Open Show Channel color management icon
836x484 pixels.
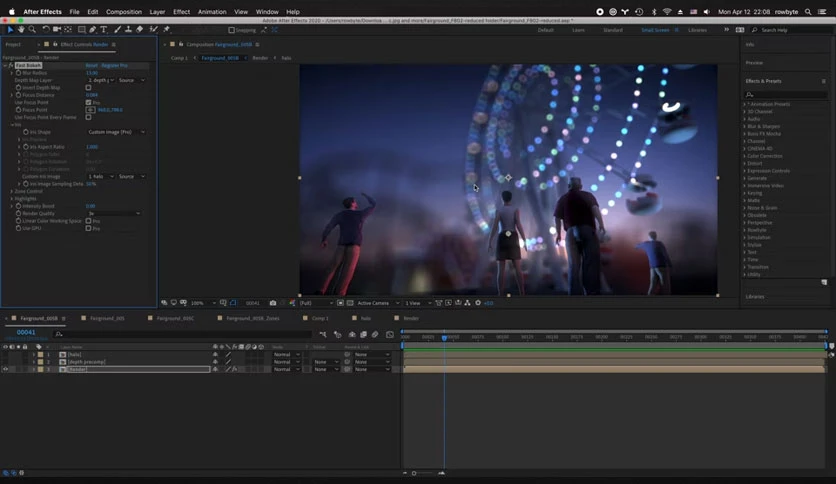292,303
